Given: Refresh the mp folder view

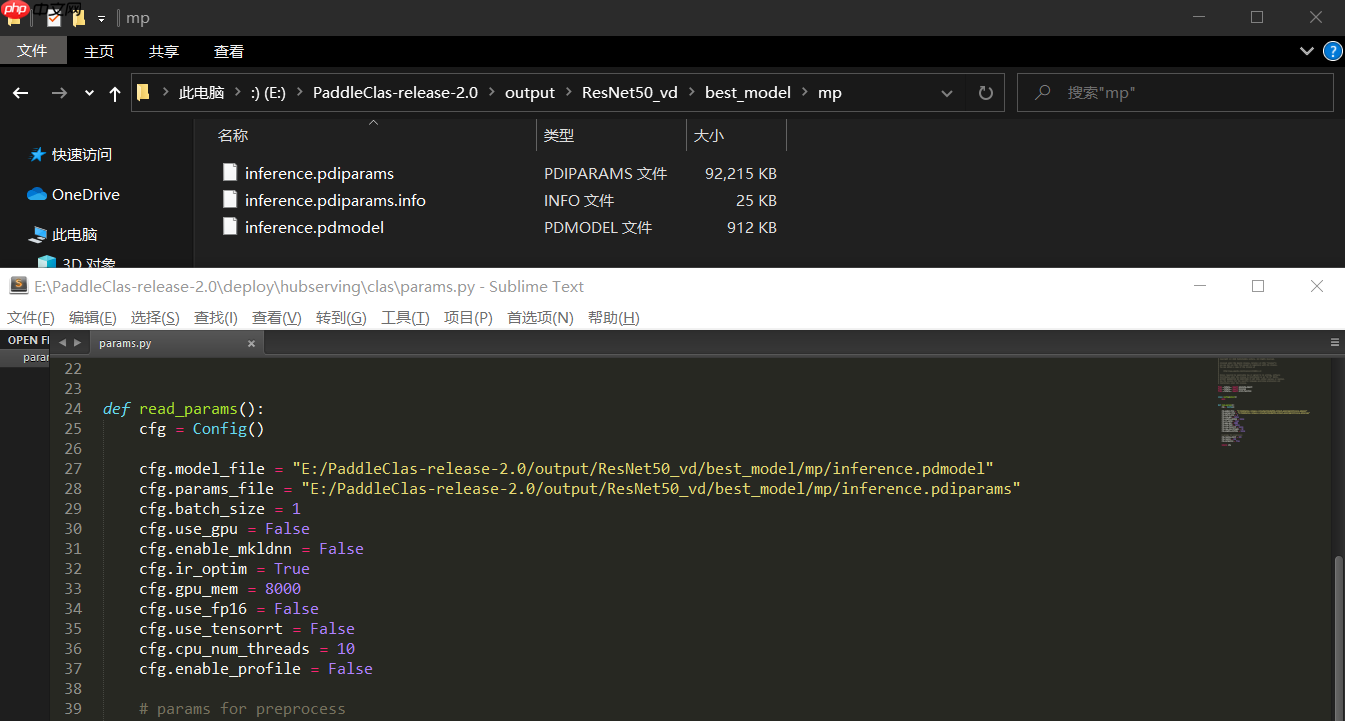Looking at the screenshot, I should [x=985, y=92].
